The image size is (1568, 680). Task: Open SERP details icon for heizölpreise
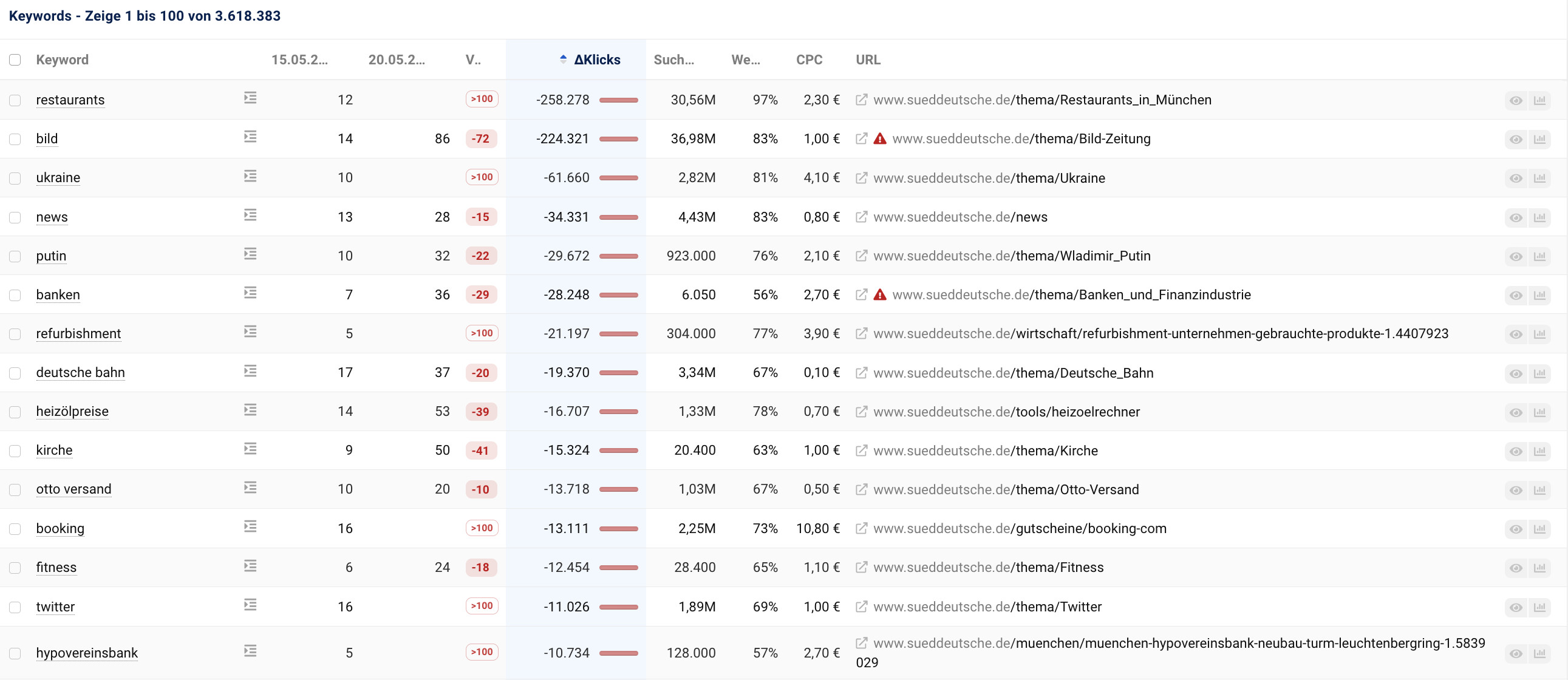tap(250, 410)
